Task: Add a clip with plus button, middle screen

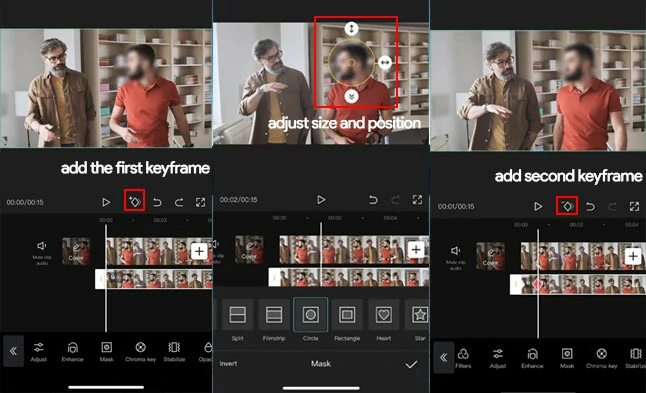Action: tap(416, 249)
